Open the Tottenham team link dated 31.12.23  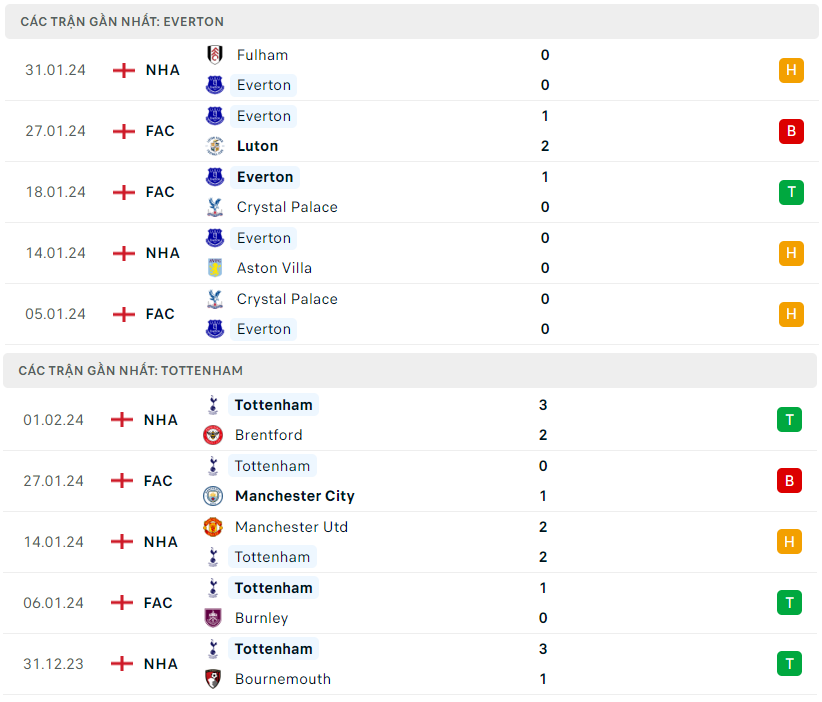[x=274, y=649]
